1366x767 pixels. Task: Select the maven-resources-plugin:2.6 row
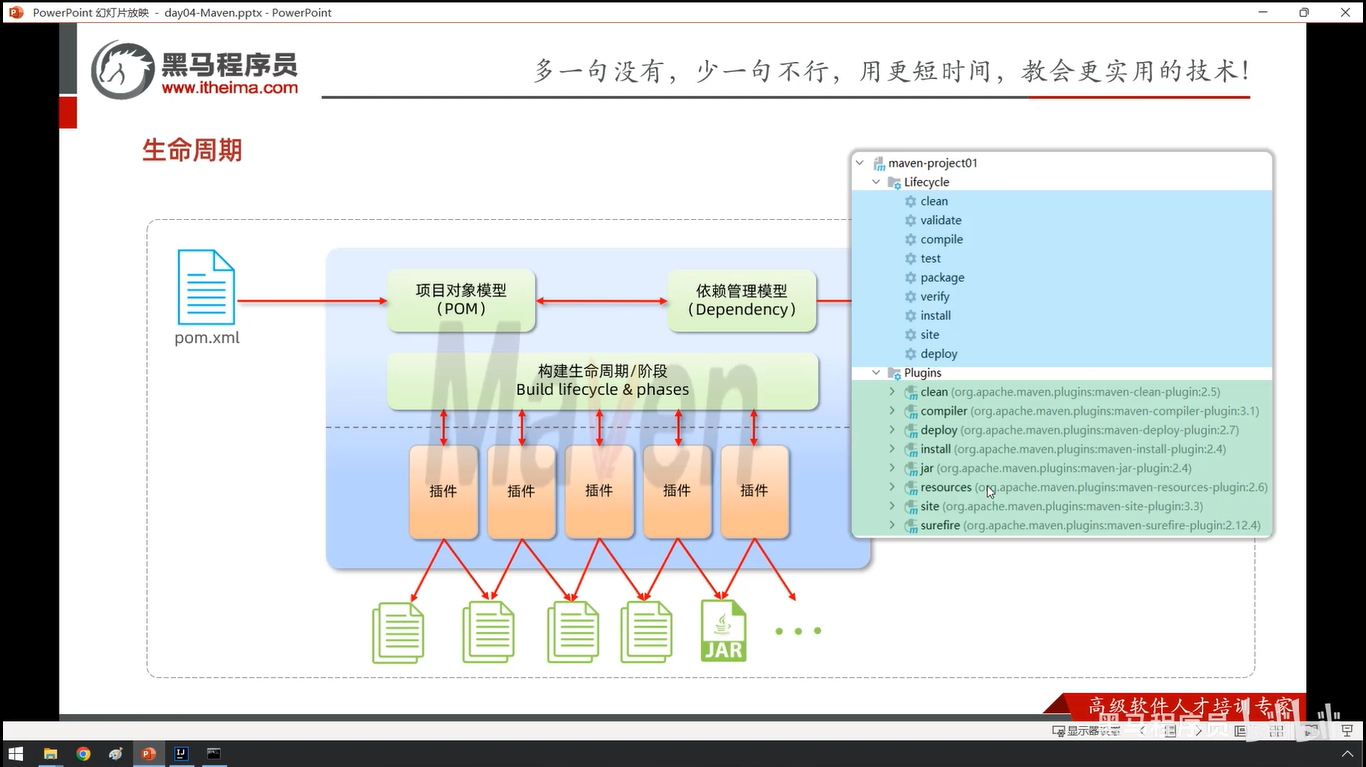[1061, 487]
